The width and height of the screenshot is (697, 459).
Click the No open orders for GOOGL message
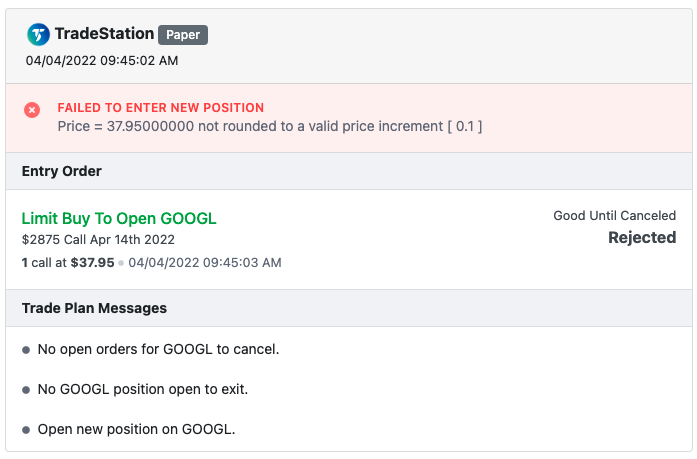pos(158,349)
